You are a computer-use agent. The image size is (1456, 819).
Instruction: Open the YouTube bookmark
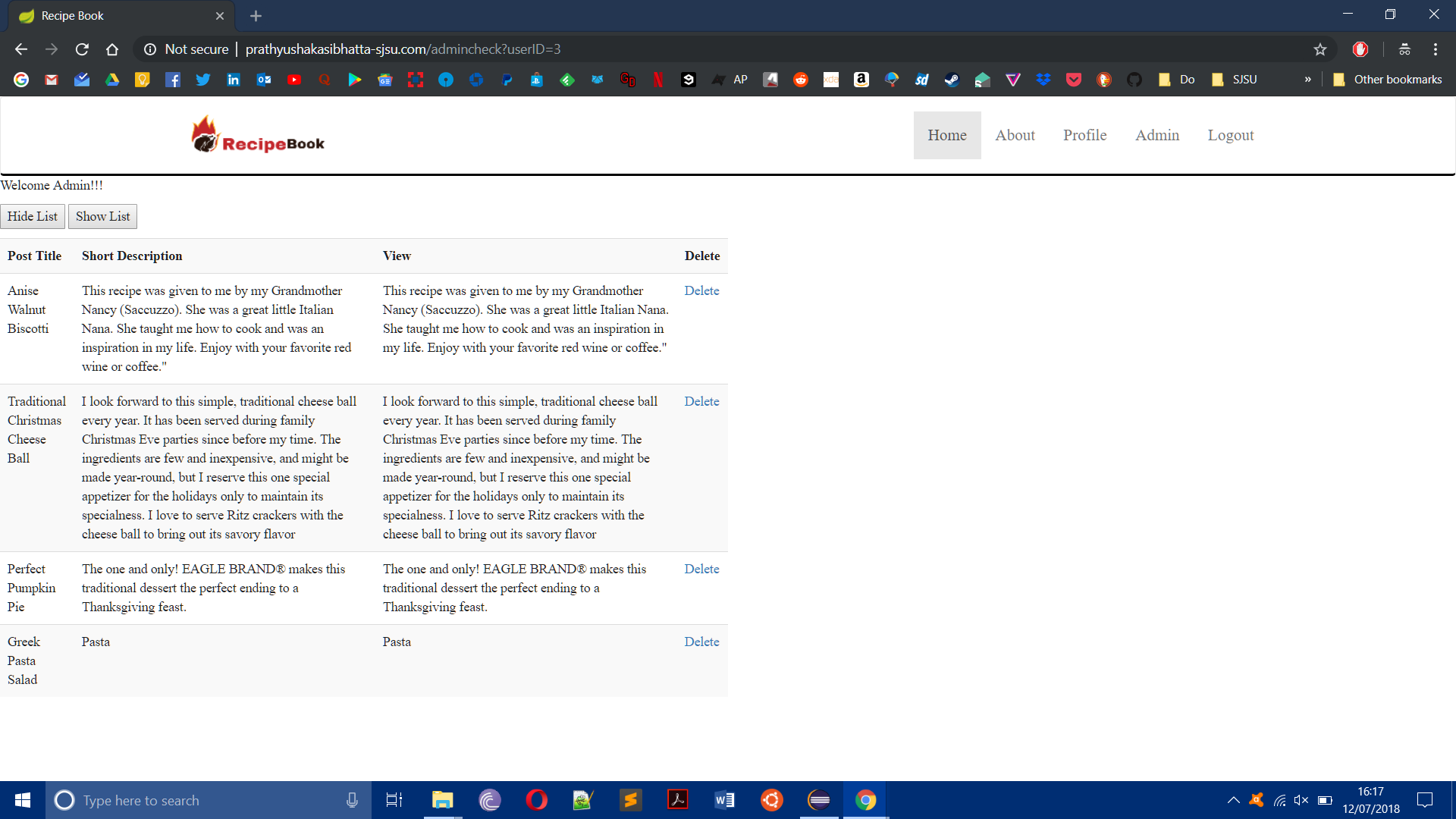coord(294,80)
